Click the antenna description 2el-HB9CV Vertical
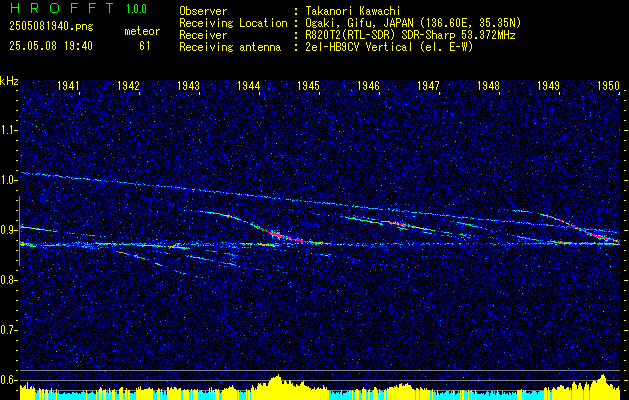 click(358, 47)
